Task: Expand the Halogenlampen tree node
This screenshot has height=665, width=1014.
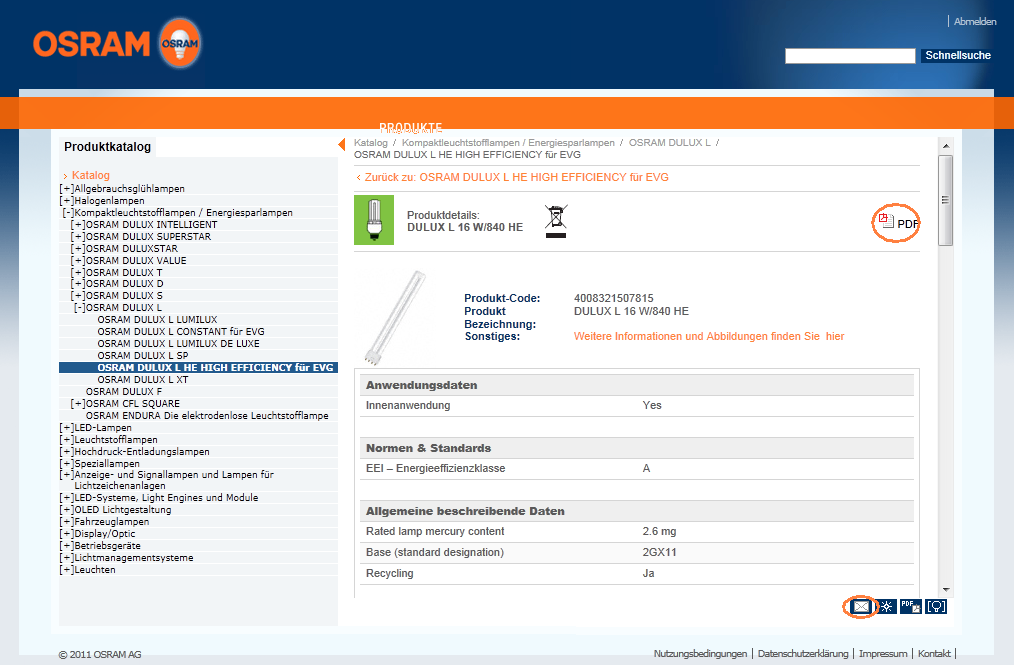Action: tap(67, 201)
